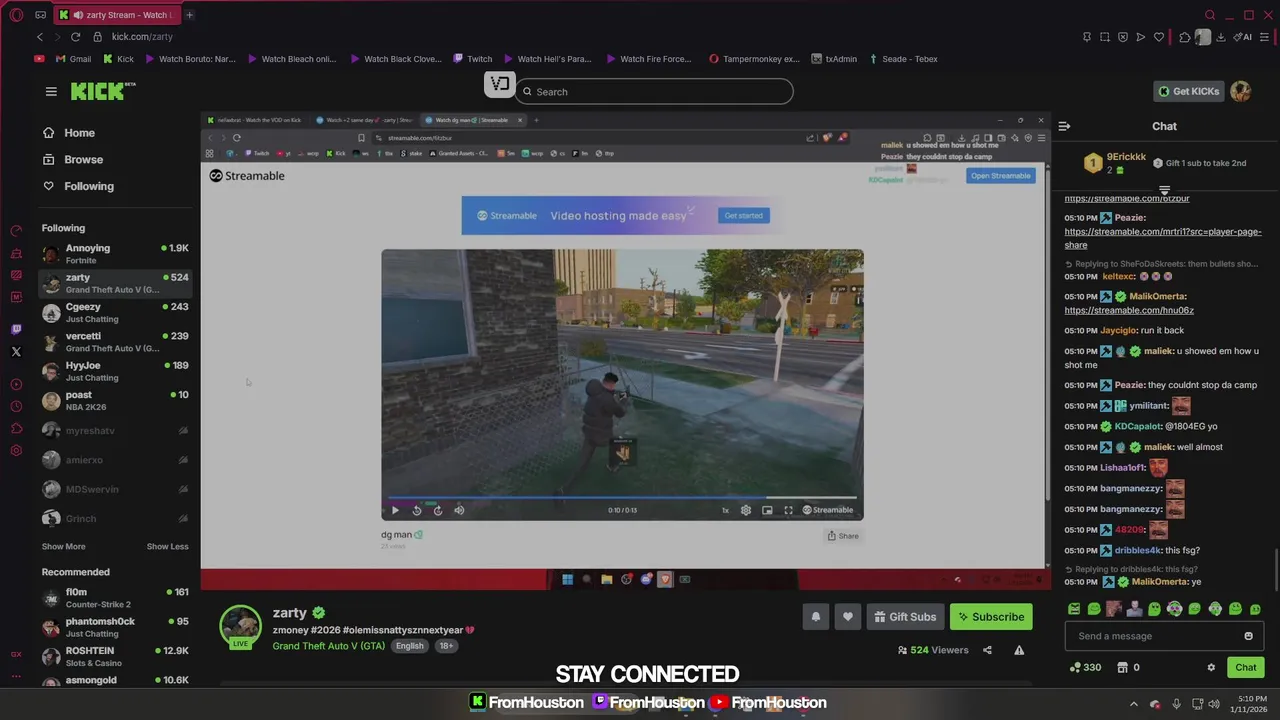The height and width of the screenshot is (720, 1280).
Task: Play the Streamable video
Action: [395, 510]
